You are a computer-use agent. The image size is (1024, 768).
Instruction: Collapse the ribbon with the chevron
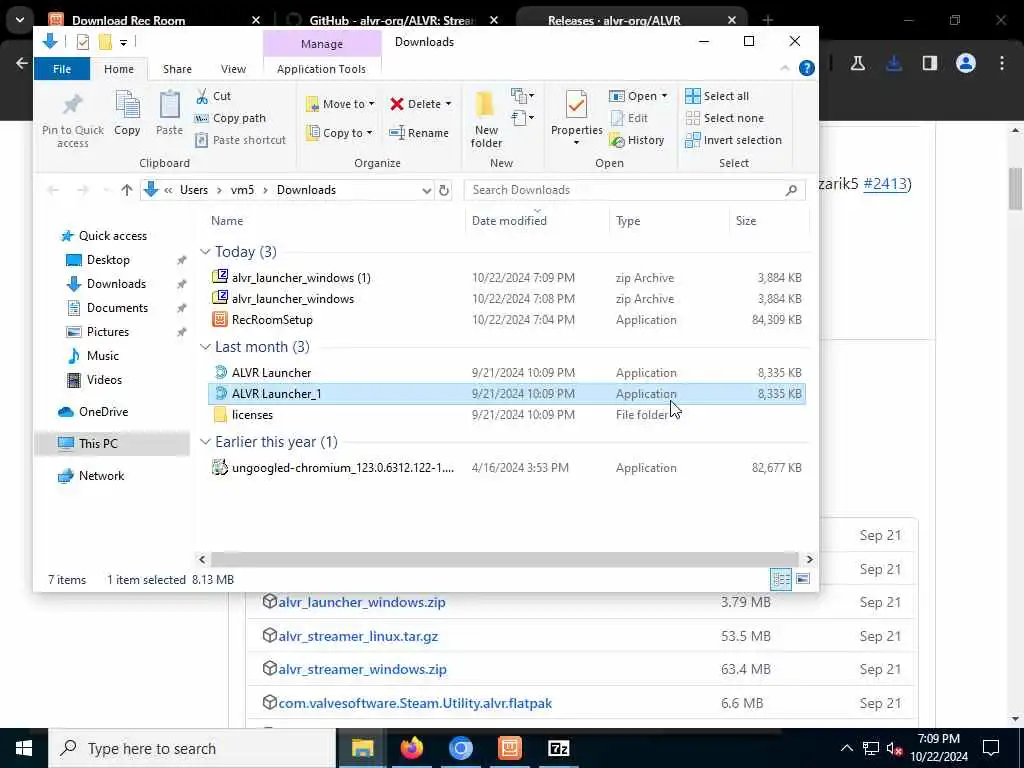click(785, 68)
